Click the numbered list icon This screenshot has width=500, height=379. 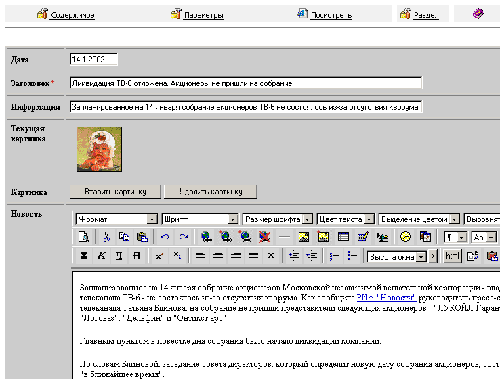click(334, 256)
